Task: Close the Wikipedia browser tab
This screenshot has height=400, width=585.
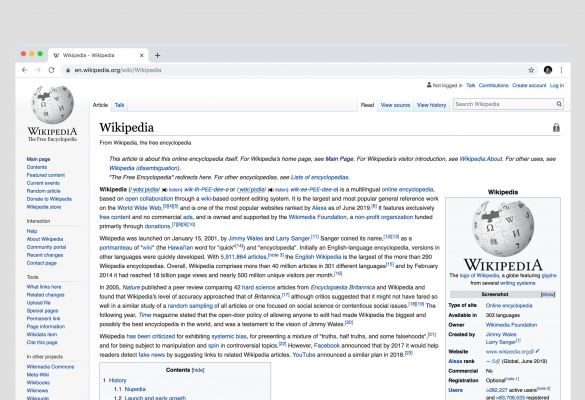Action: pos(141,55)
